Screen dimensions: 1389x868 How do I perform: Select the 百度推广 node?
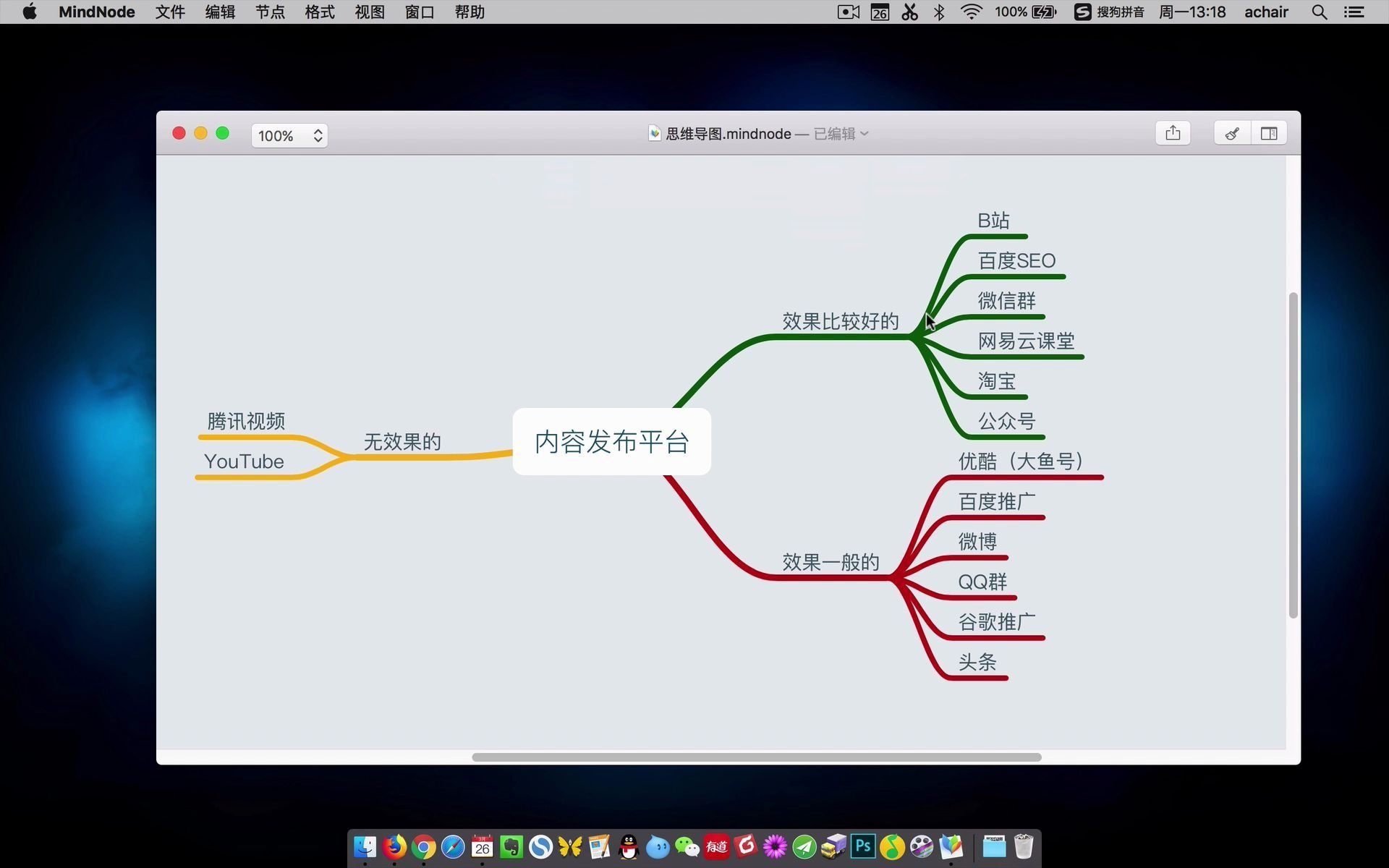[997, 501]
